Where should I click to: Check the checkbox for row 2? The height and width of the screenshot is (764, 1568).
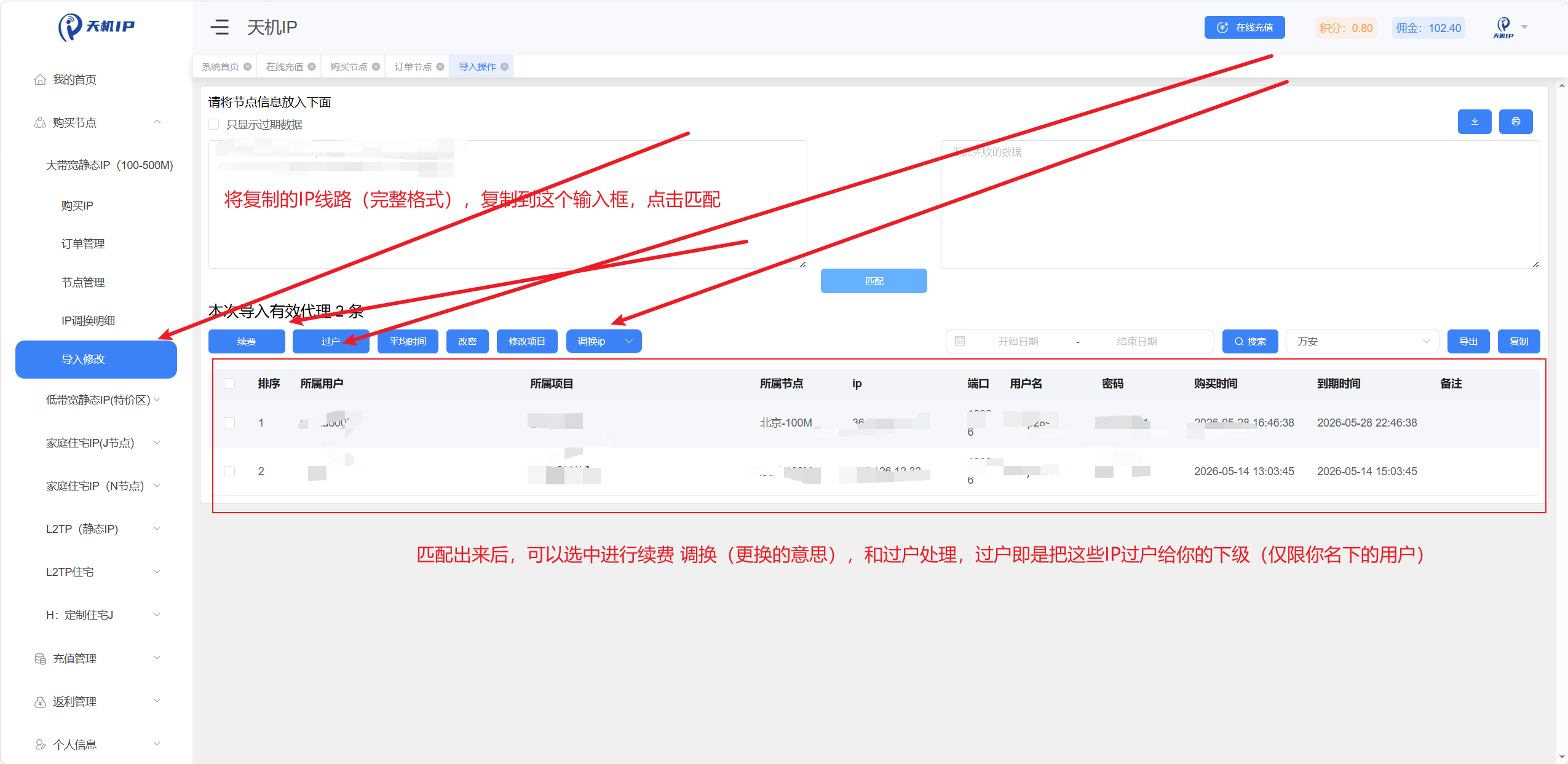229,471
